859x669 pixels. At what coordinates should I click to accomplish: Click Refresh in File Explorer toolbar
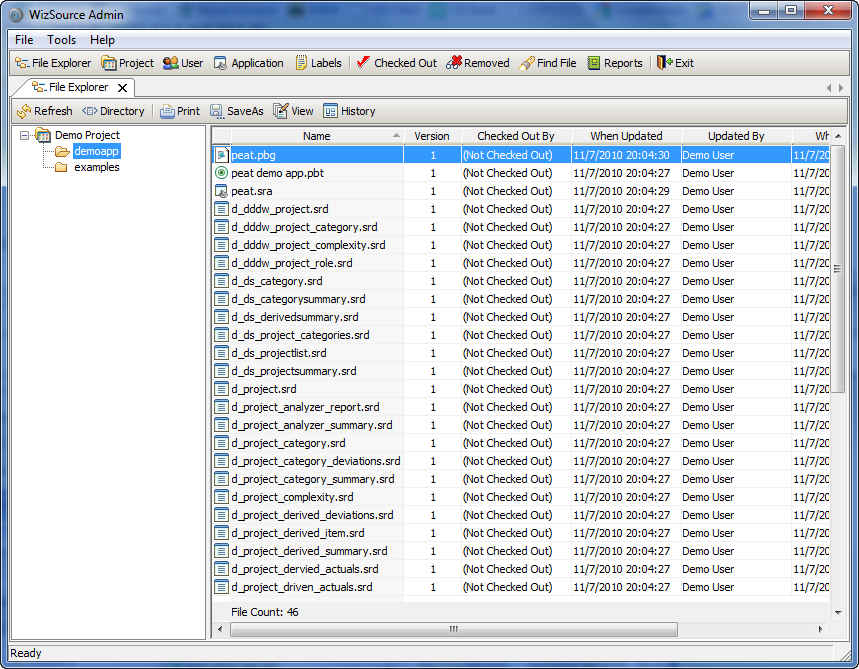[44, 111]
